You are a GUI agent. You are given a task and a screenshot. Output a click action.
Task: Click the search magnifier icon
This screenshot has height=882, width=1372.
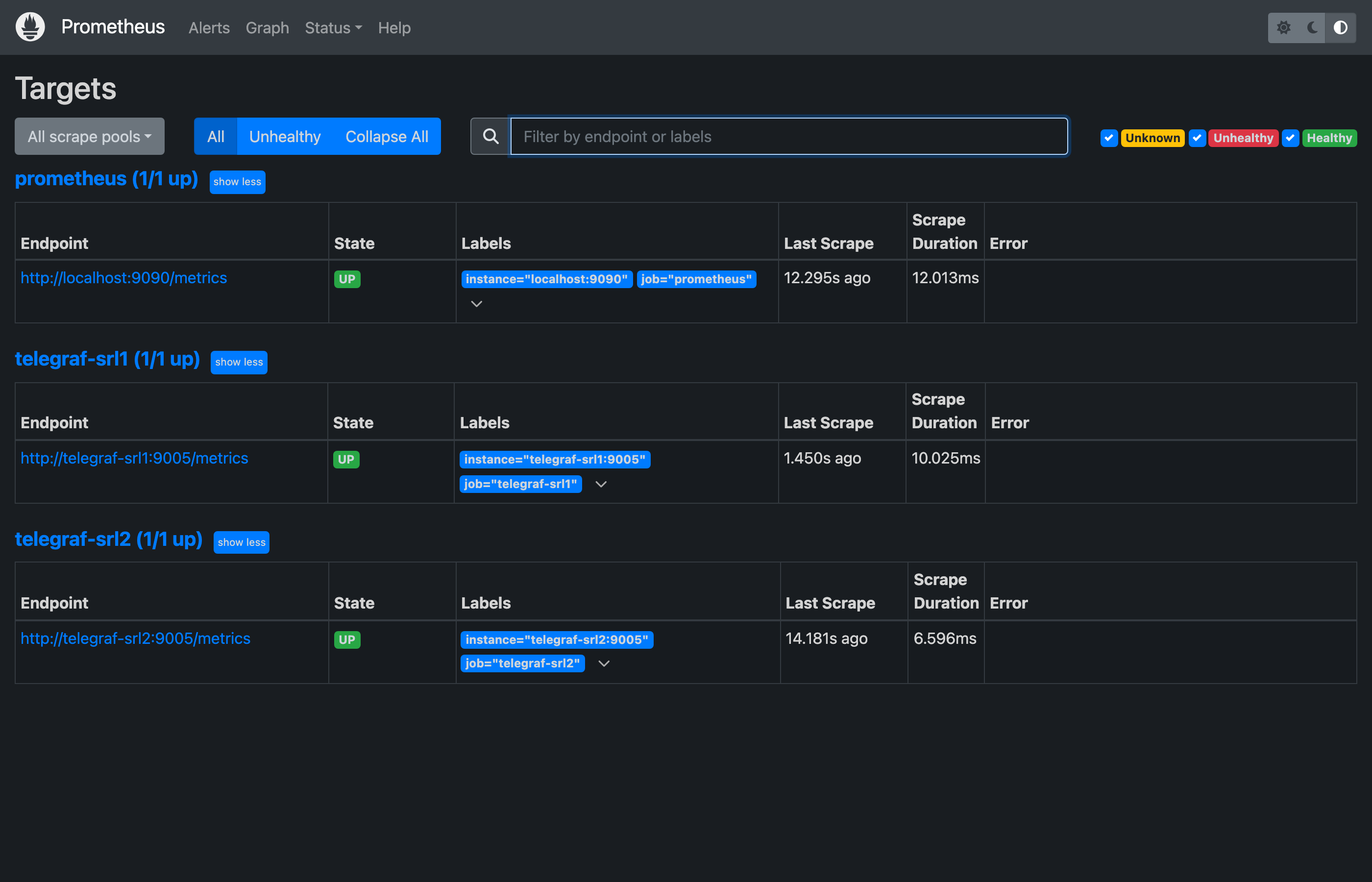[490, 136]
